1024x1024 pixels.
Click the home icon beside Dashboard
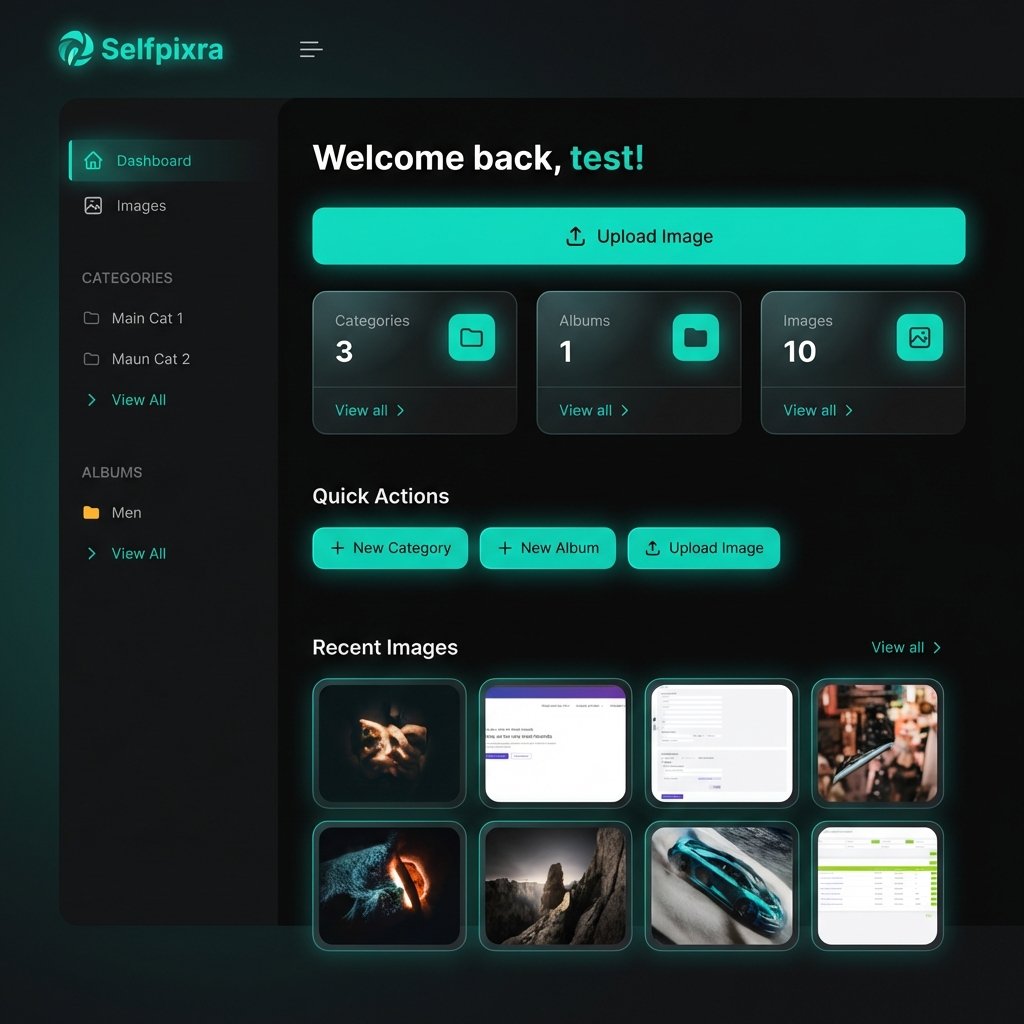91,160
